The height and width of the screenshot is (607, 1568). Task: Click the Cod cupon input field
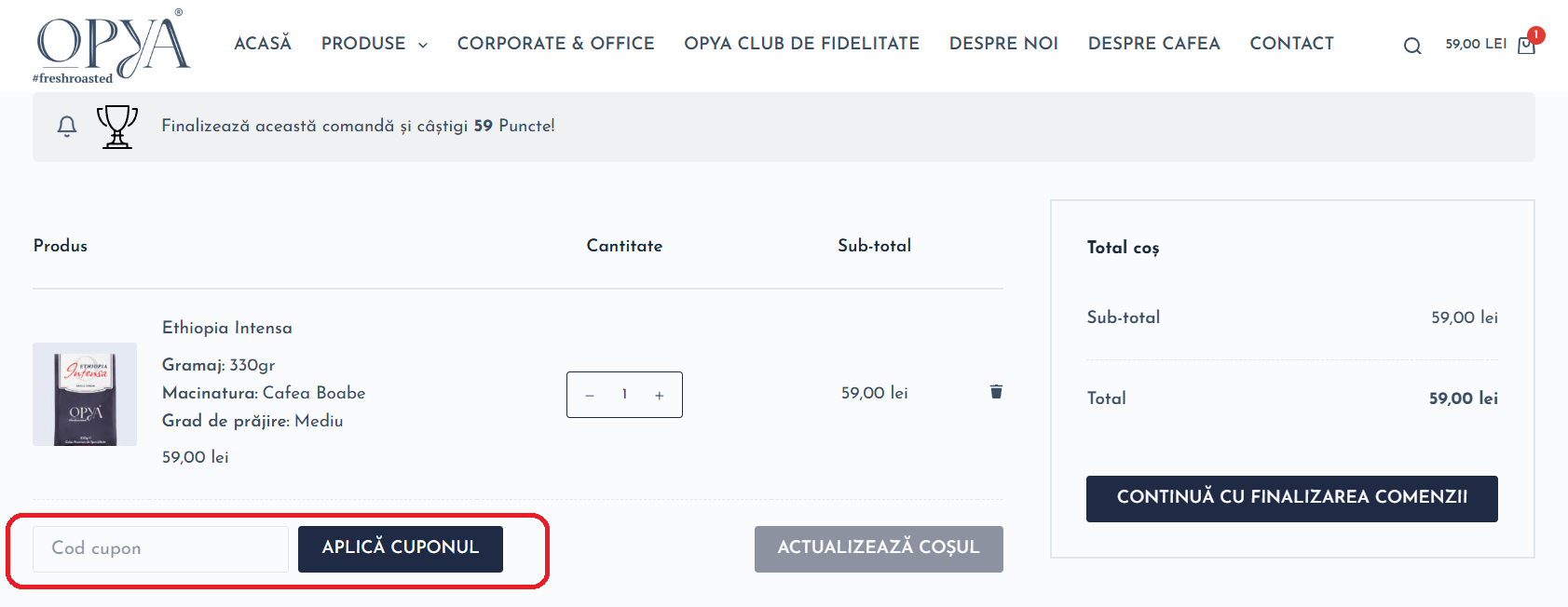pos(158,548)
